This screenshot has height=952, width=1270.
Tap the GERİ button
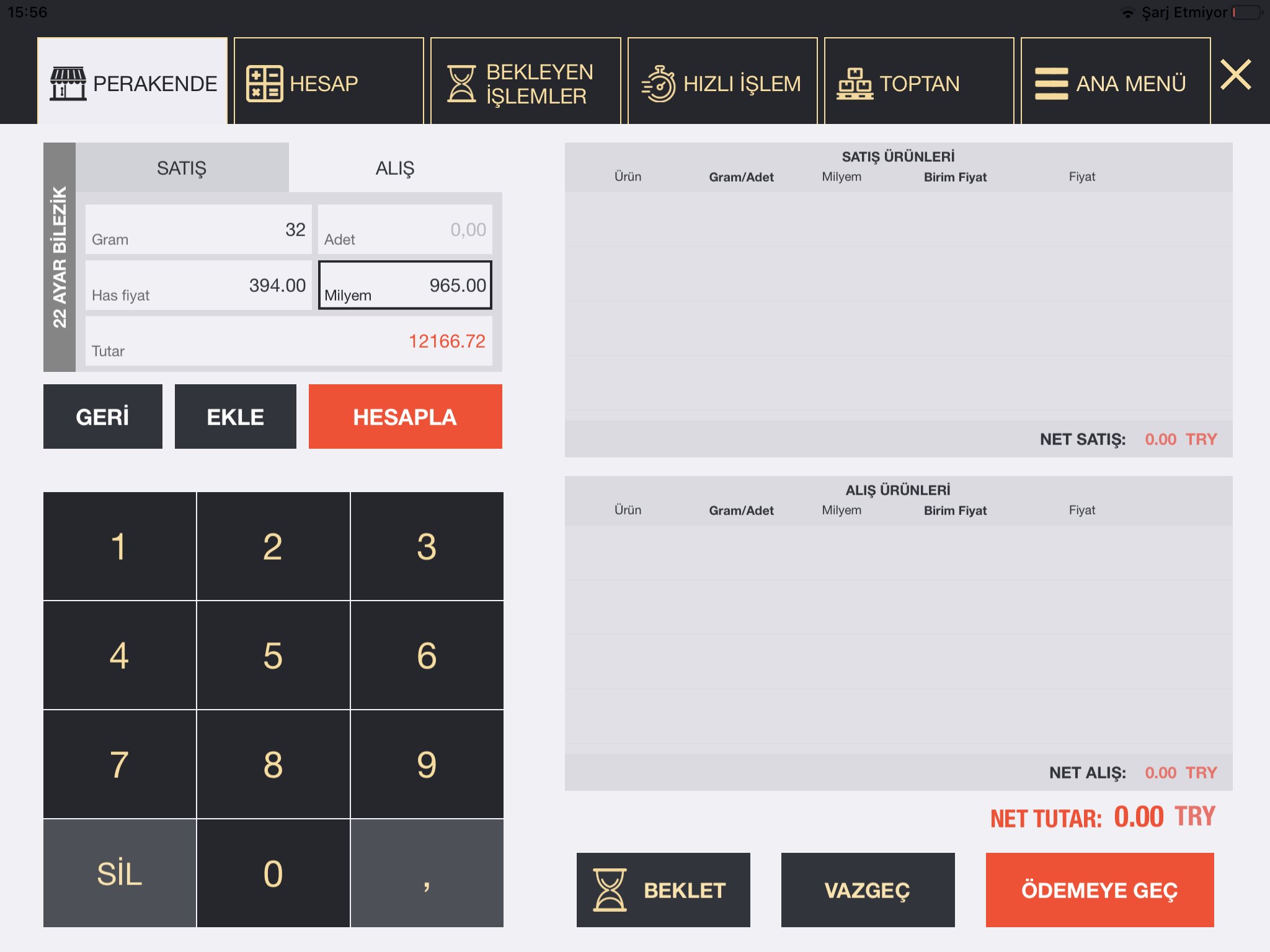tap(103, 416)
